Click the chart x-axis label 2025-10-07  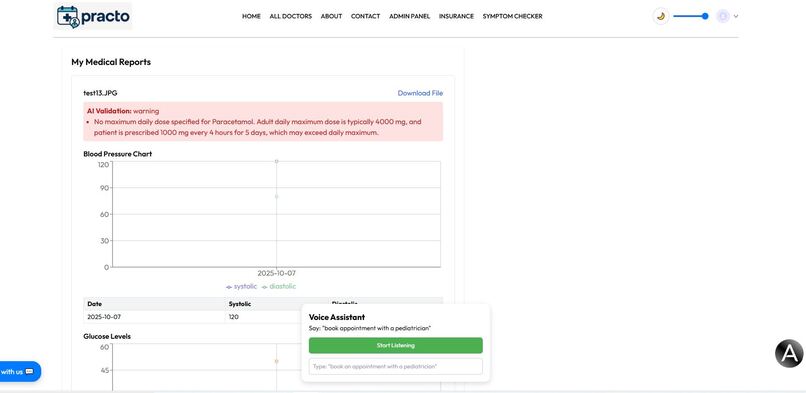point(277,274)
